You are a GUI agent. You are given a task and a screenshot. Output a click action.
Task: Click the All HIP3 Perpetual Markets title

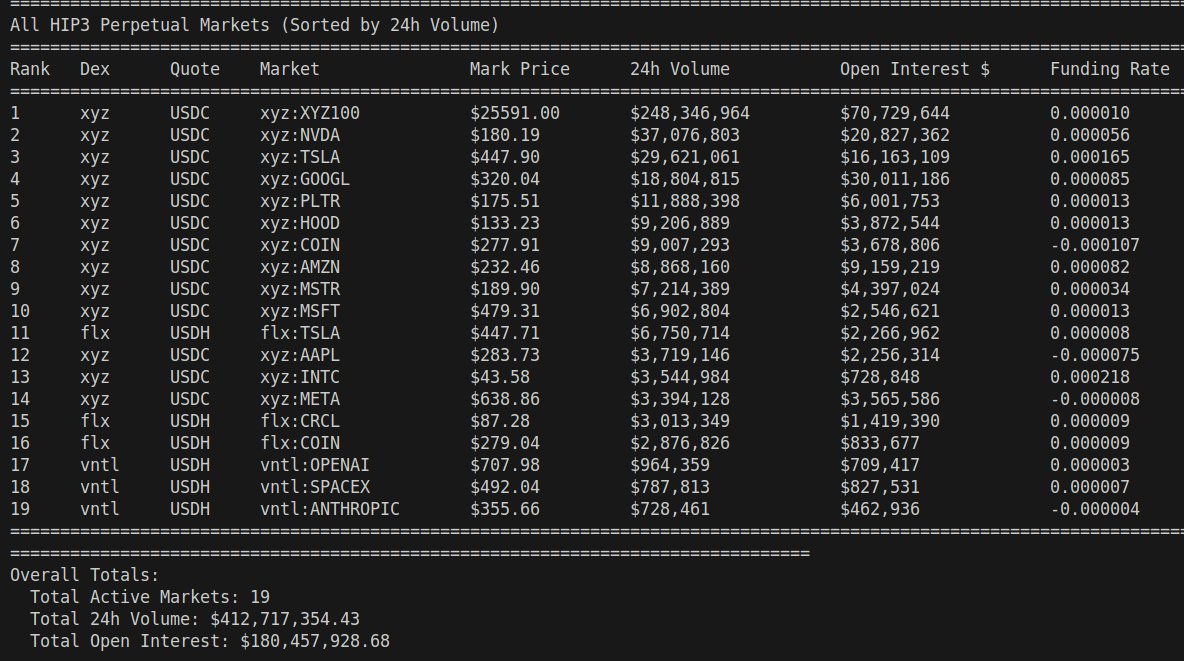pyautogui.click(x=254, y=24)
